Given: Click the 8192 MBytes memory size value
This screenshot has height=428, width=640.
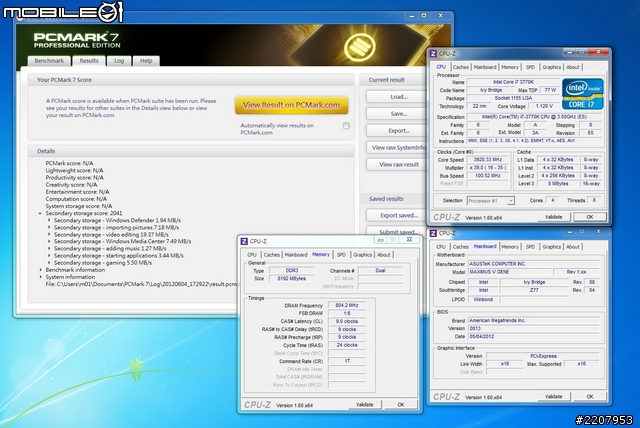Looking at the screenshot, I should tap(291, 279).
